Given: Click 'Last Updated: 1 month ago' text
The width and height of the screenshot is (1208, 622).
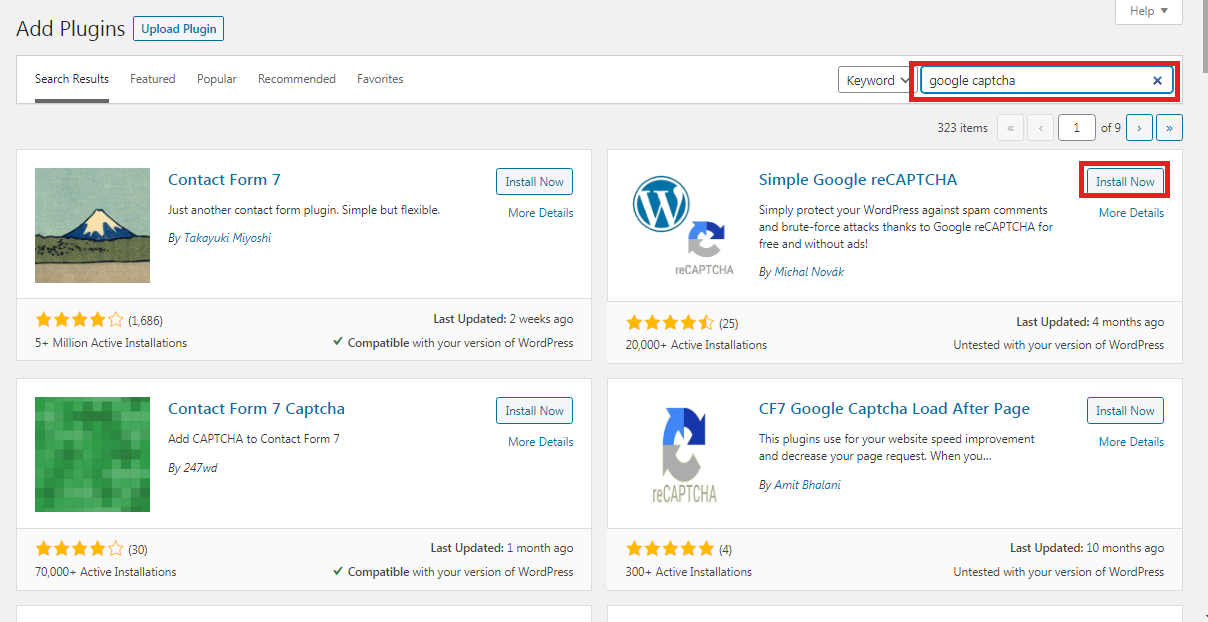Looking at the screenshot, I should coord(502,548).
